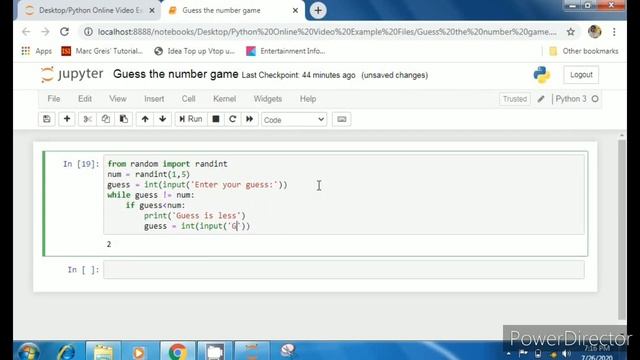
Task: Open a new browser tab
Action: pyautogui.click(x=318, y=11)
